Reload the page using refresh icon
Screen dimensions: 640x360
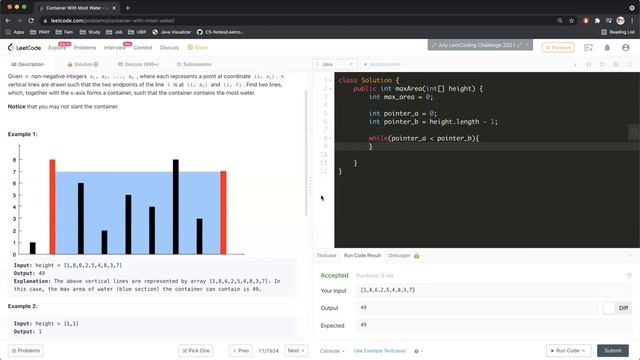click(31, 20)
